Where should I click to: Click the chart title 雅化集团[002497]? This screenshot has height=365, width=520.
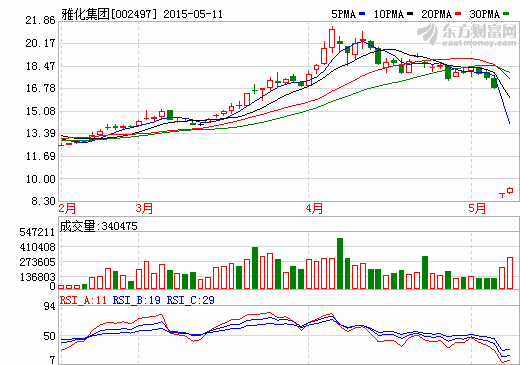(109, 14)
